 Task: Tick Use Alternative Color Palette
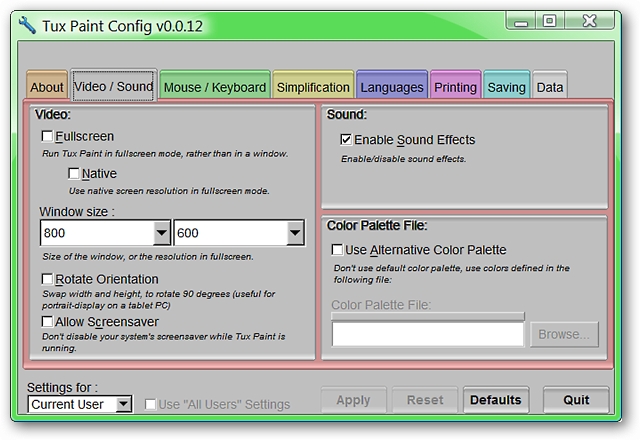pos(337,249)
